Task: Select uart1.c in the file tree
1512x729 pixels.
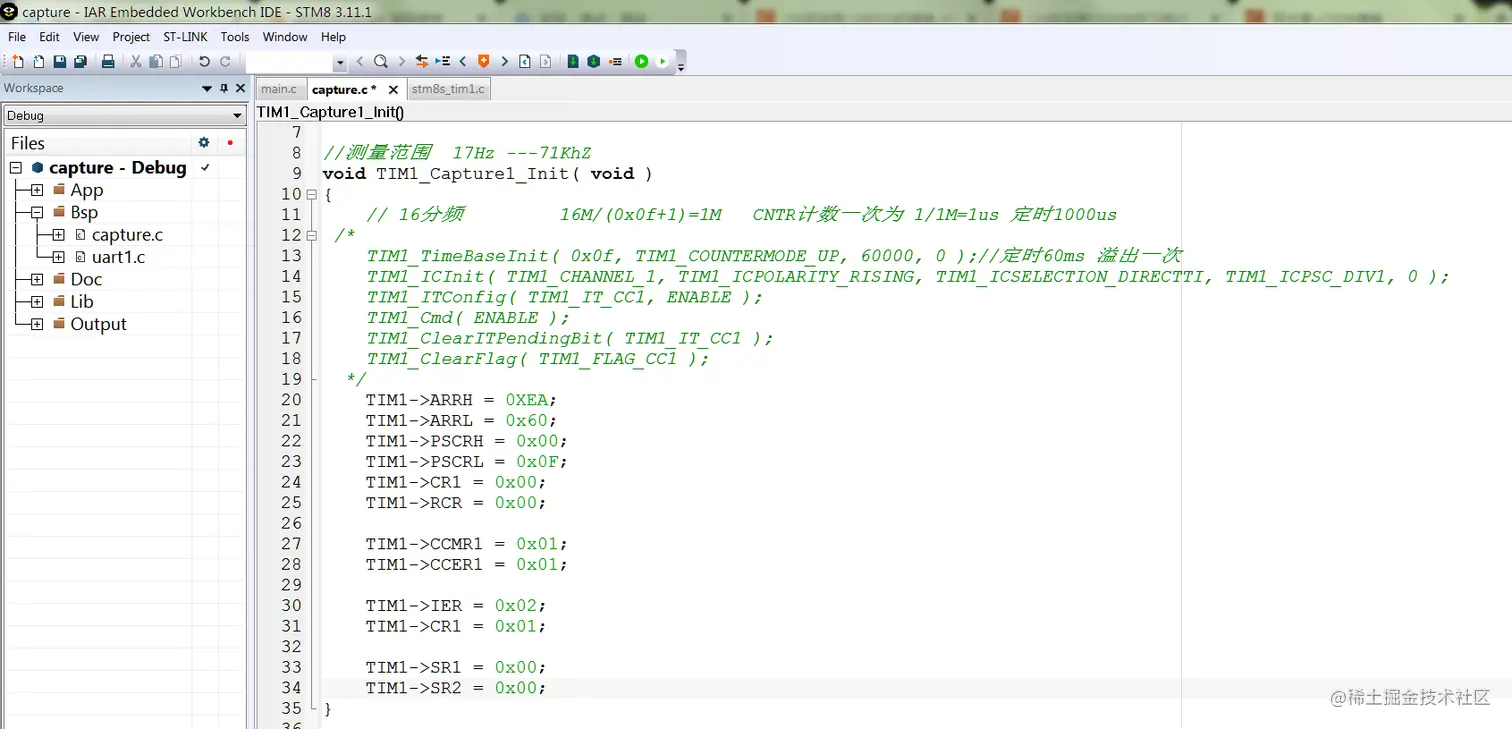Action: click(118, 257)
